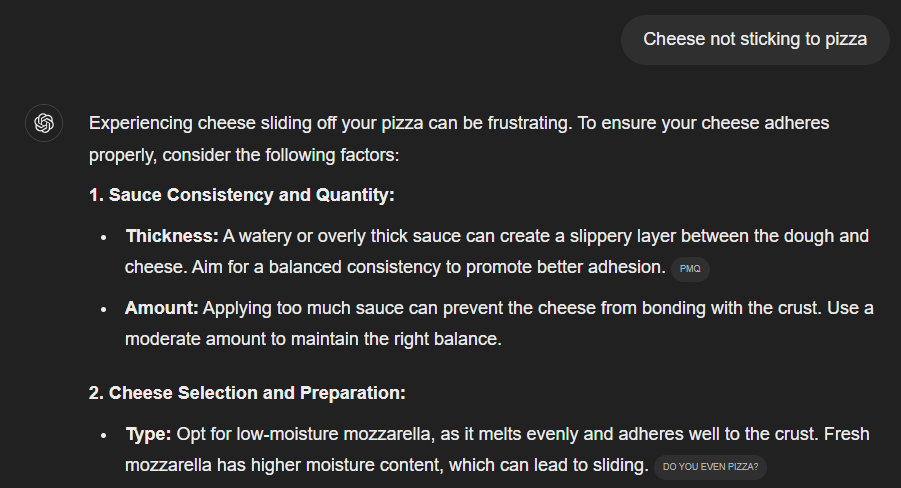The image size is (901, 488).
Task: Click the bold 'Thickness:' label
Action: (171, 236)
